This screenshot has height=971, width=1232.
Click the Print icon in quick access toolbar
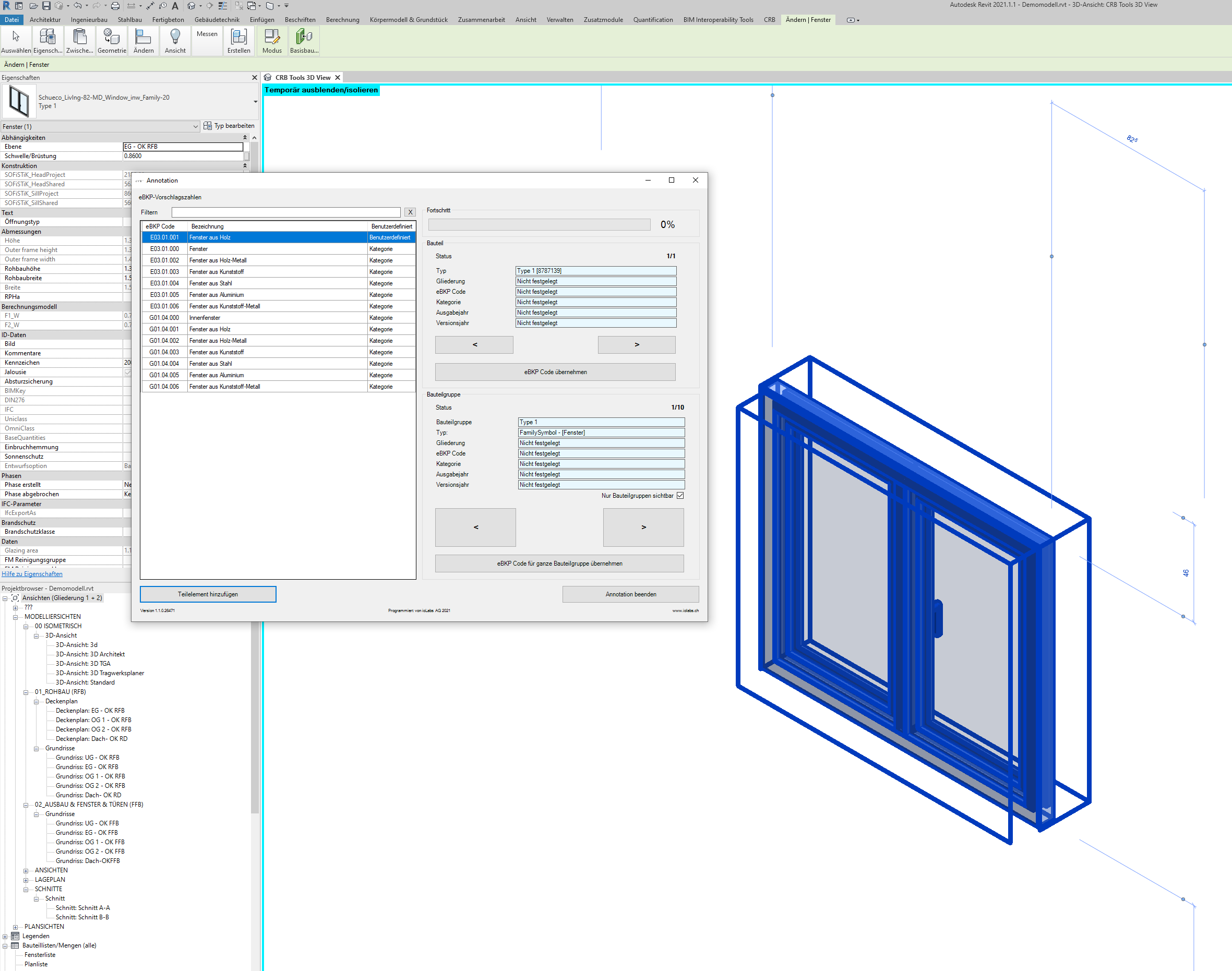(x=115, y=6)
